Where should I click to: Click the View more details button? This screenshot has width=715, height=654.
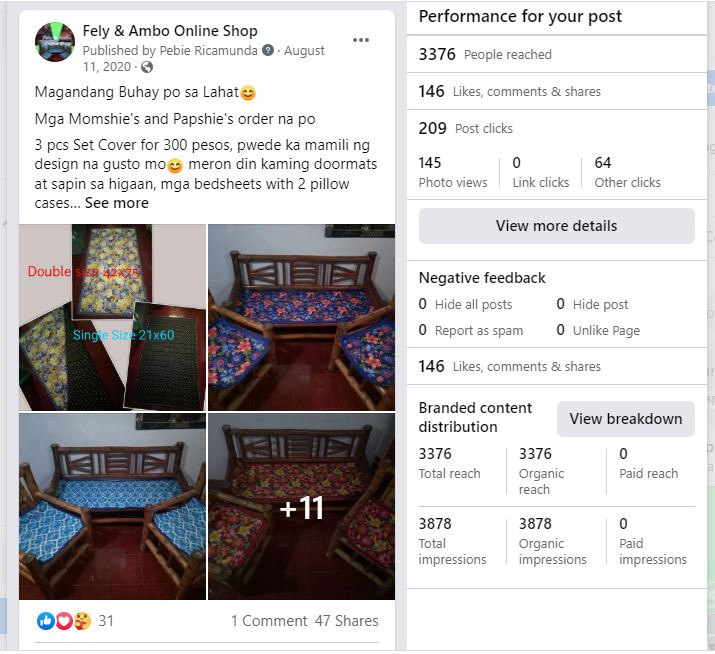(x=556, y=226)
